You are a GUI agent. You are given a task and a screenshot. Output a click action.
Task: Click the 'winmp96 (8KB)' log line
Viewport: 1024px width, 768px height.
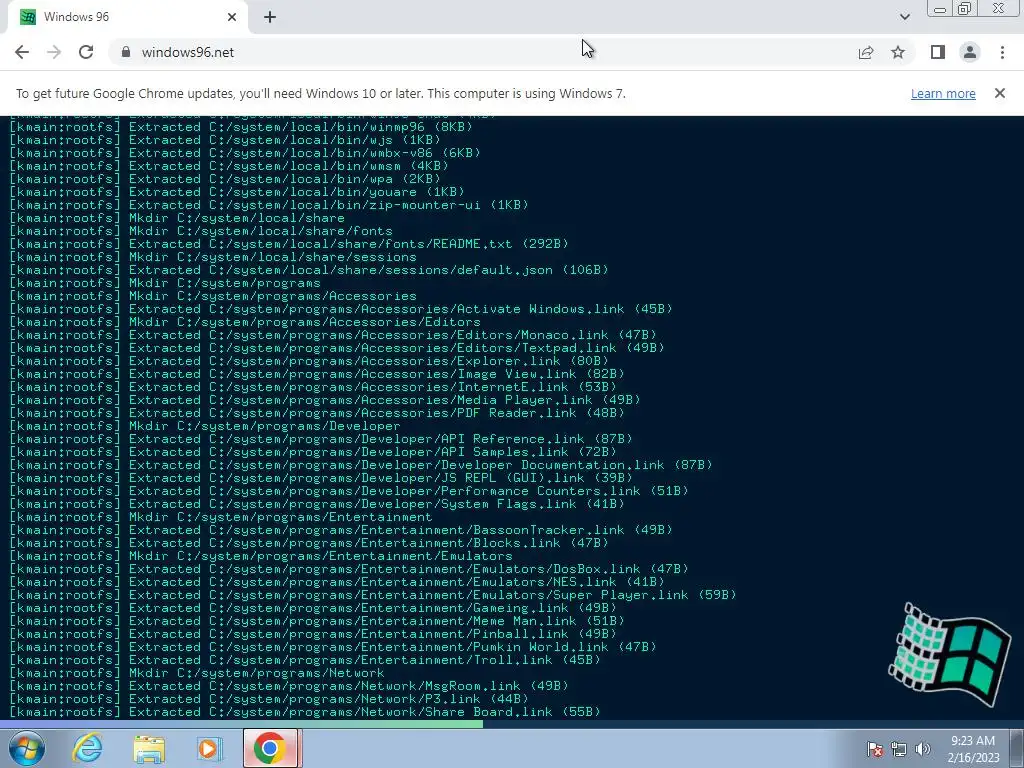click(x=241, y=127)
